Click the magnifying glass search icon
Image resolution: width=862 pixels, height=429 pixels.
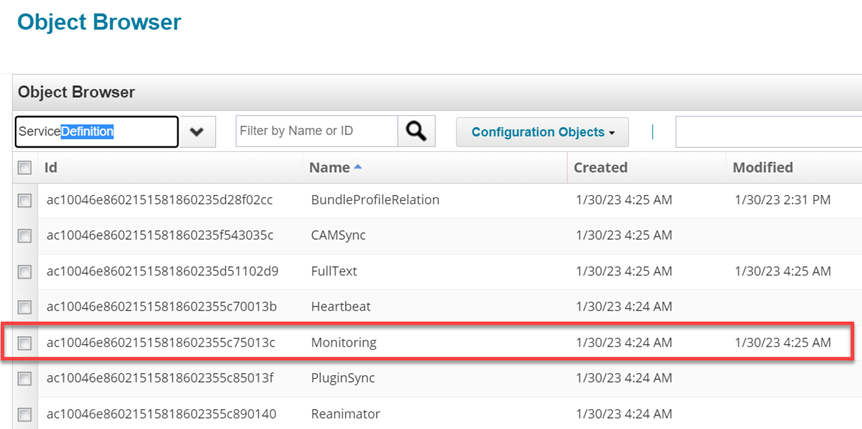tap(416, 131)
